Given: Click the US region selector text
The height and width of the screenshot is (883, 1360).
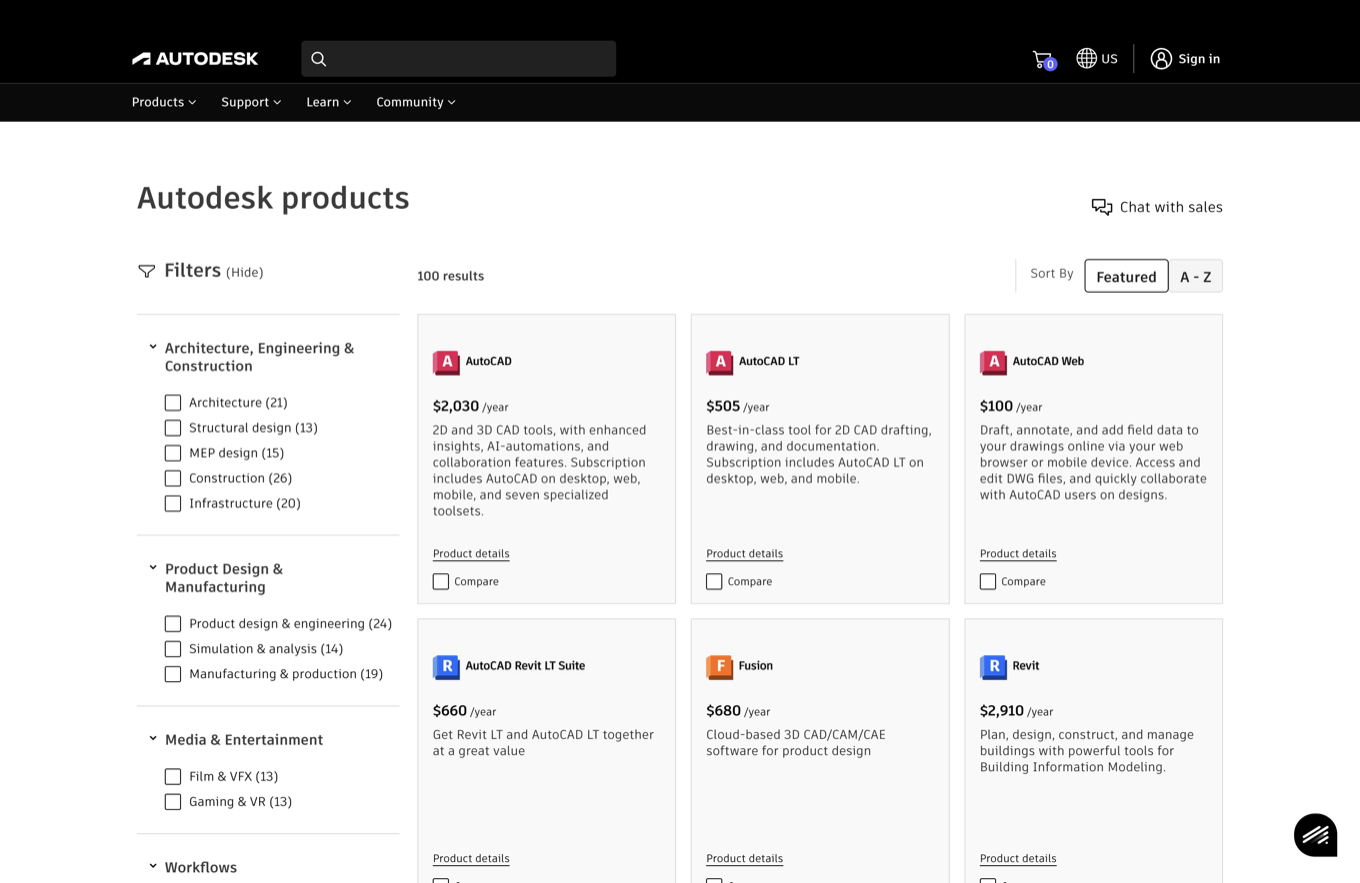Looking at the screenshot, I should click(x=1109, y=59).
